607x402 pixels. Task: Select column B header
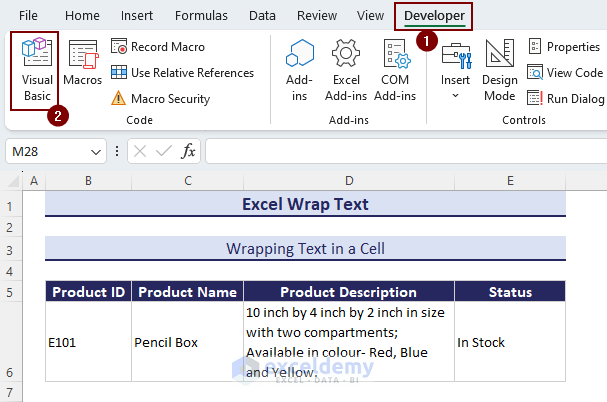88,180
